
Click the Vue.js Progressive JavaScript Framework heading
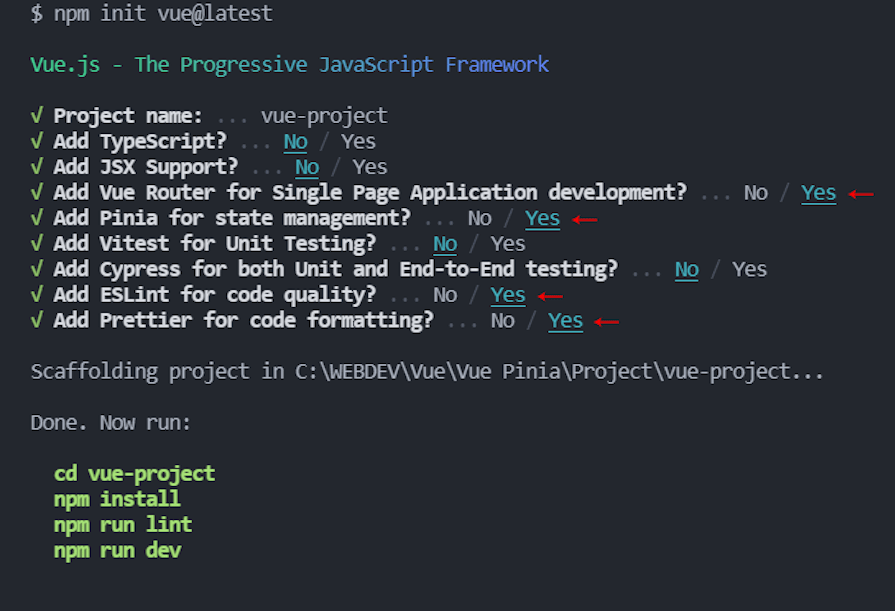click(289, 65)
